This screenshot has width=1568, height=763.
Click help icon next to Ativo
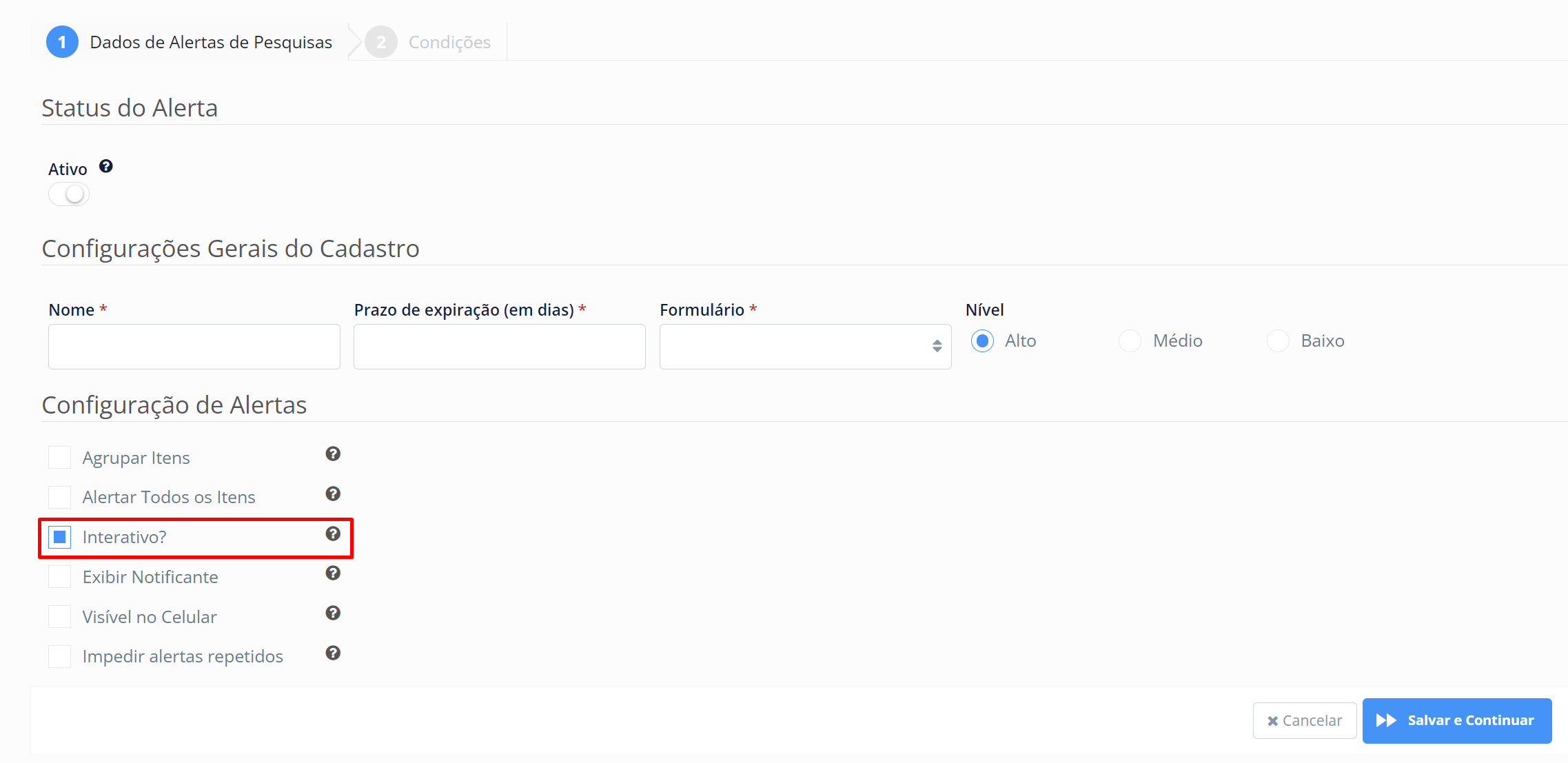[x=105, y=166]
